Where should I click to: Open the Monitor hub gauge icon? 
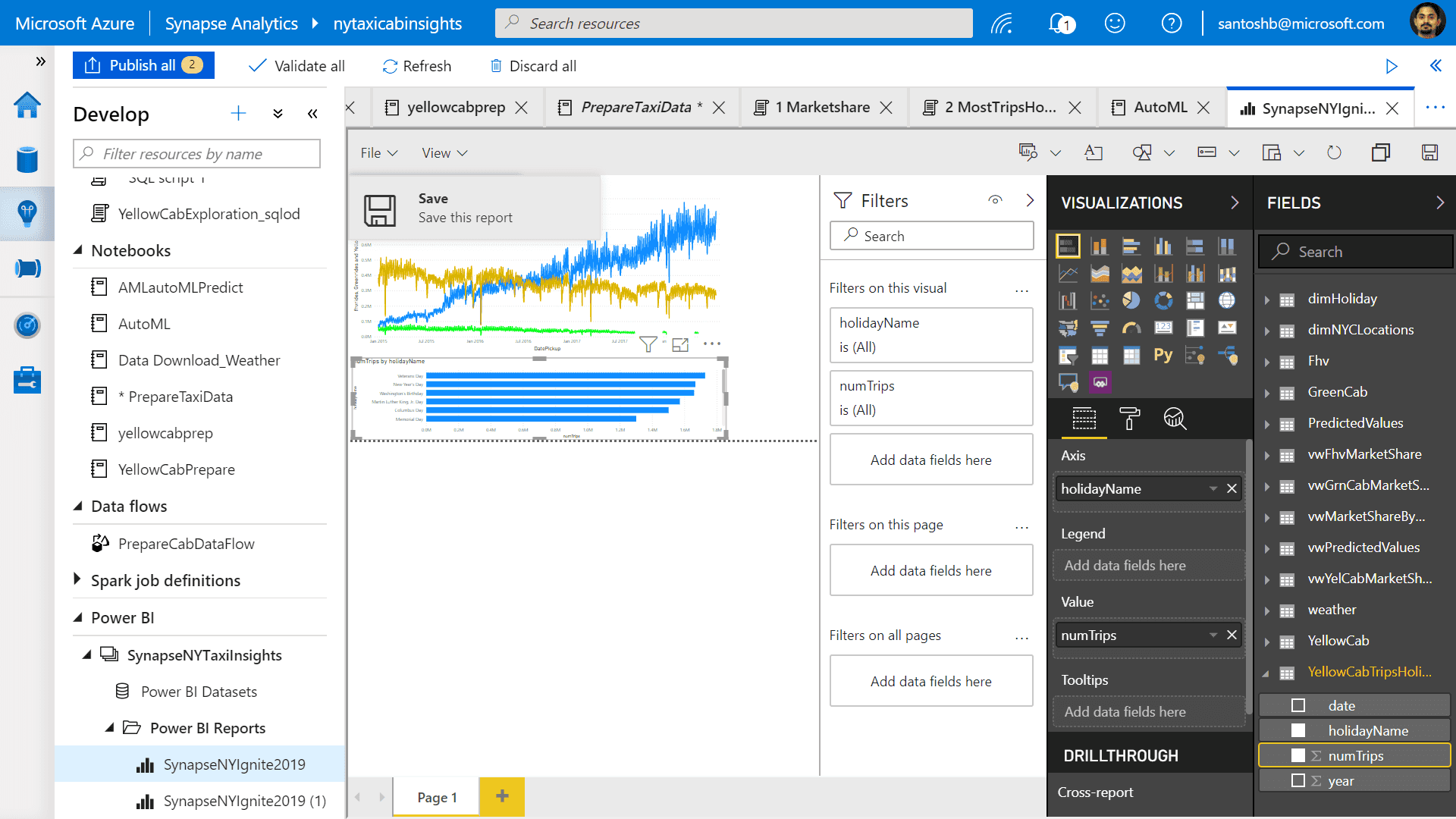pos(27,325)
